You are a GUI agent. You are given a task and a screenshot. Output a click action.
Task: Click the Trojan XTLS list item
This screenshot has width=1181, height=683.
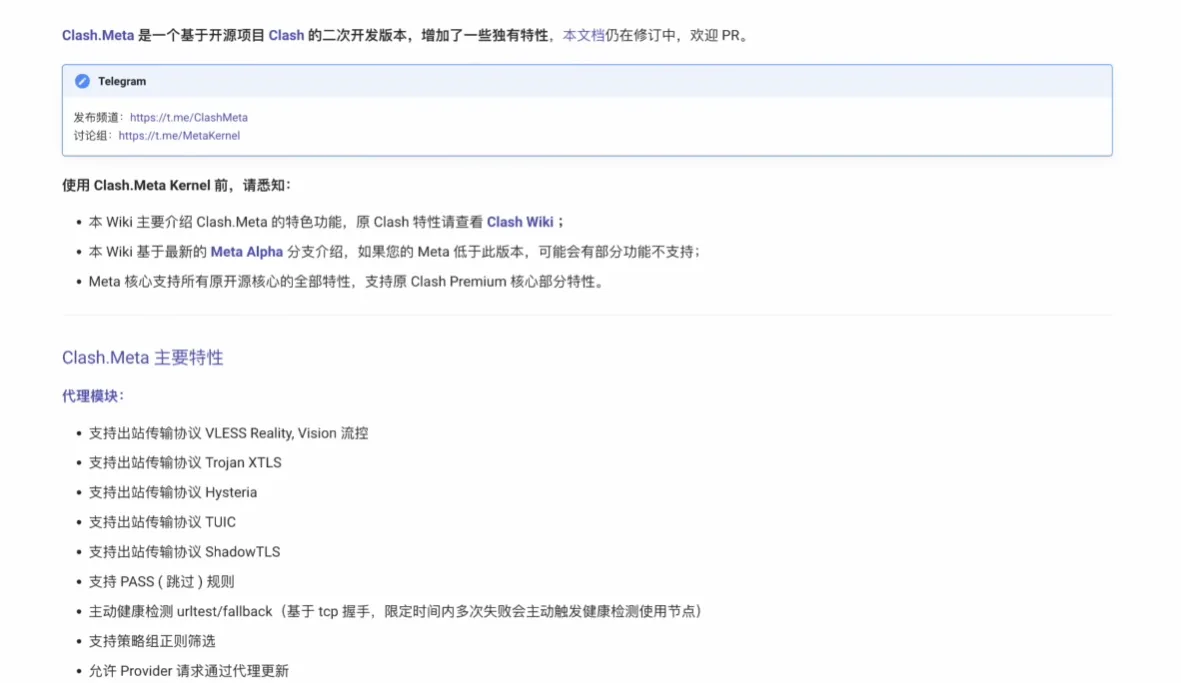pos(185,462)
